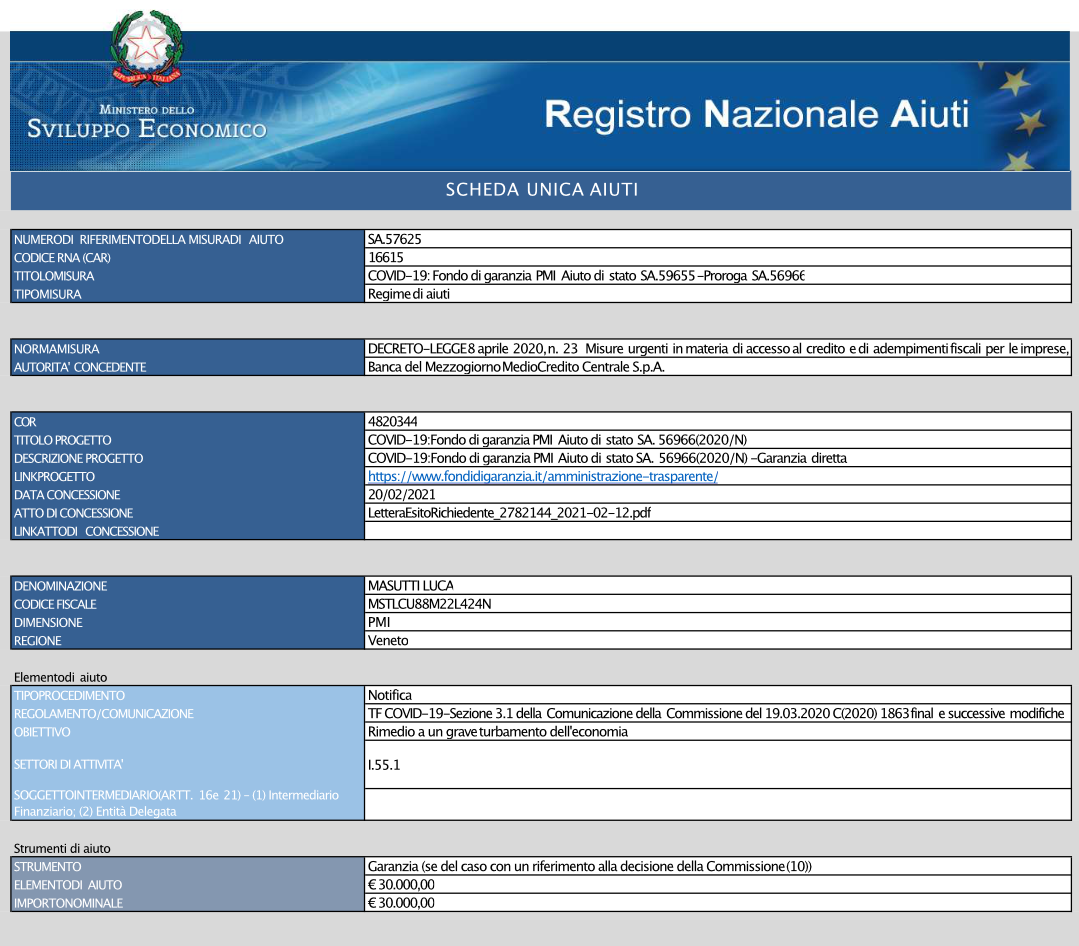Image resolution: width=1079 pixels, height=946 pixels.
Task: Click the 'TITOLO MISURA' label
Action: click(54, 276)
